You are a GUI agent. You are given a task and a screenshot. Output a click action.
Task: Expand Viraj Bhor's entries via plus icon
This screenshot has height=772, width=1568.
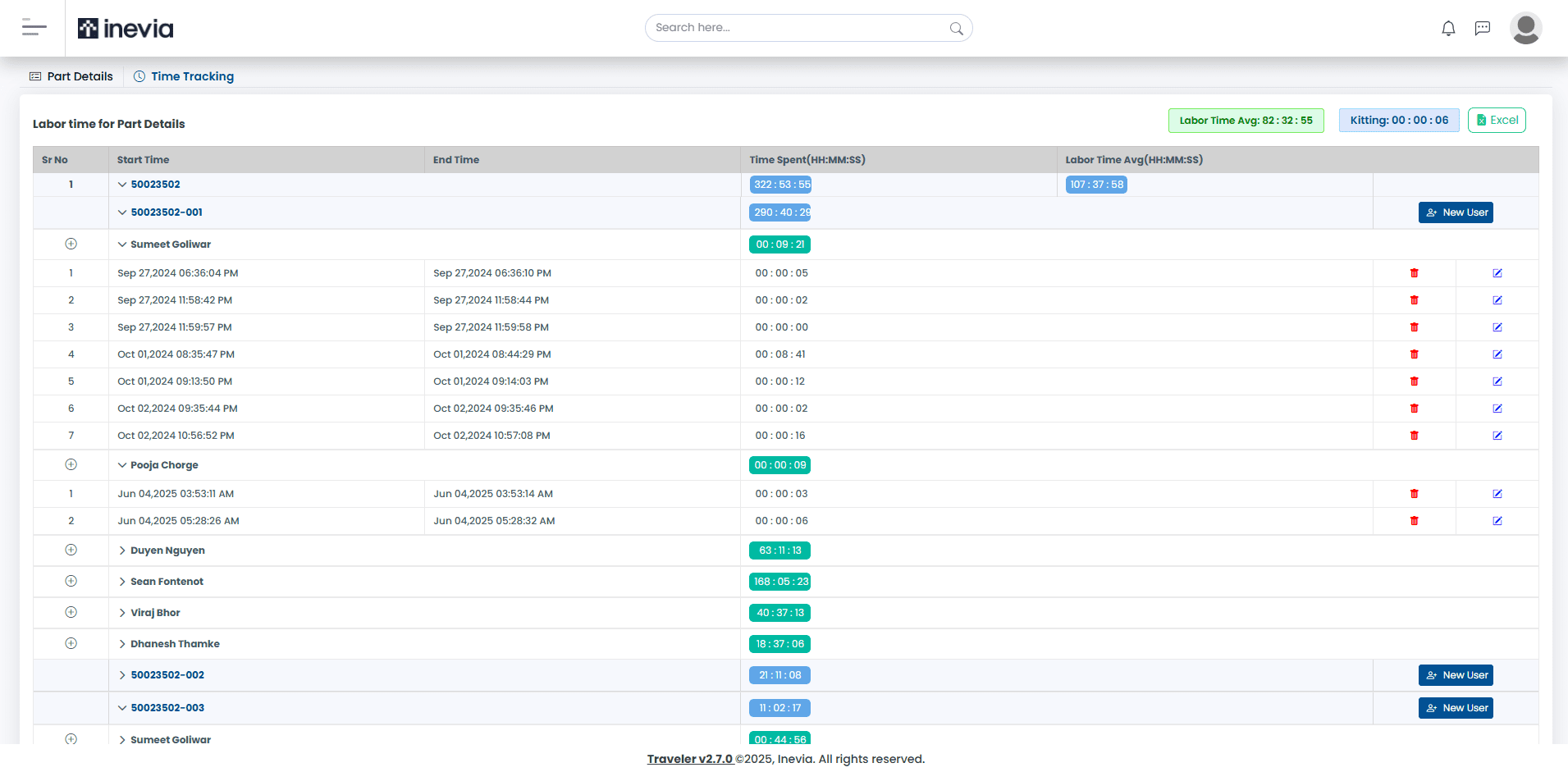[x=71, y=612]
